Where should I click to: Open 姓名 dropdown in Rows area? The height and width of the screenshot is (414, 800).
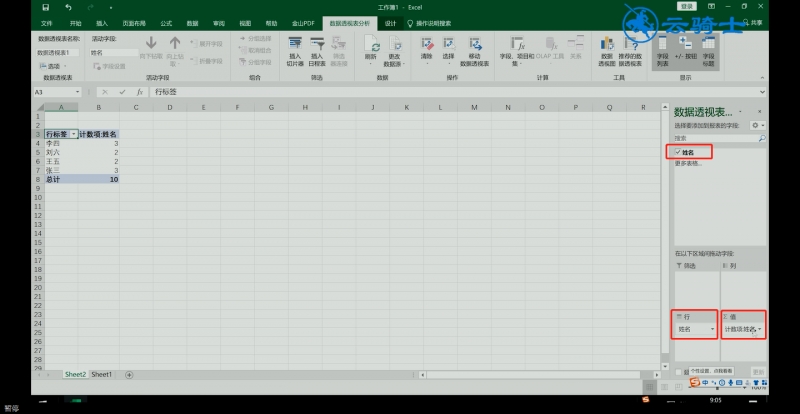coord(712,330)
